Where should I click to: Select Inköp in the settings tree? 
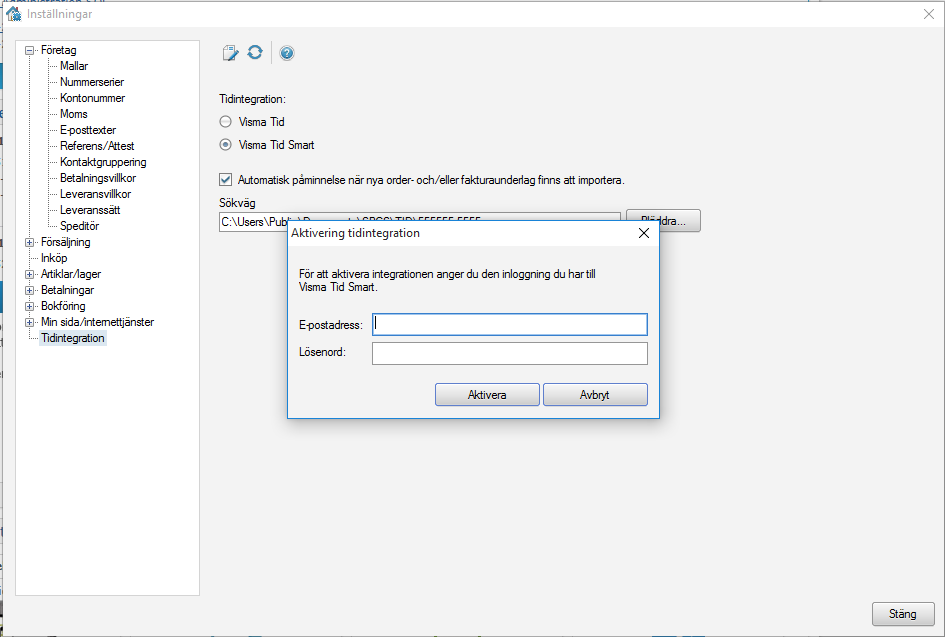click(54, 258)
